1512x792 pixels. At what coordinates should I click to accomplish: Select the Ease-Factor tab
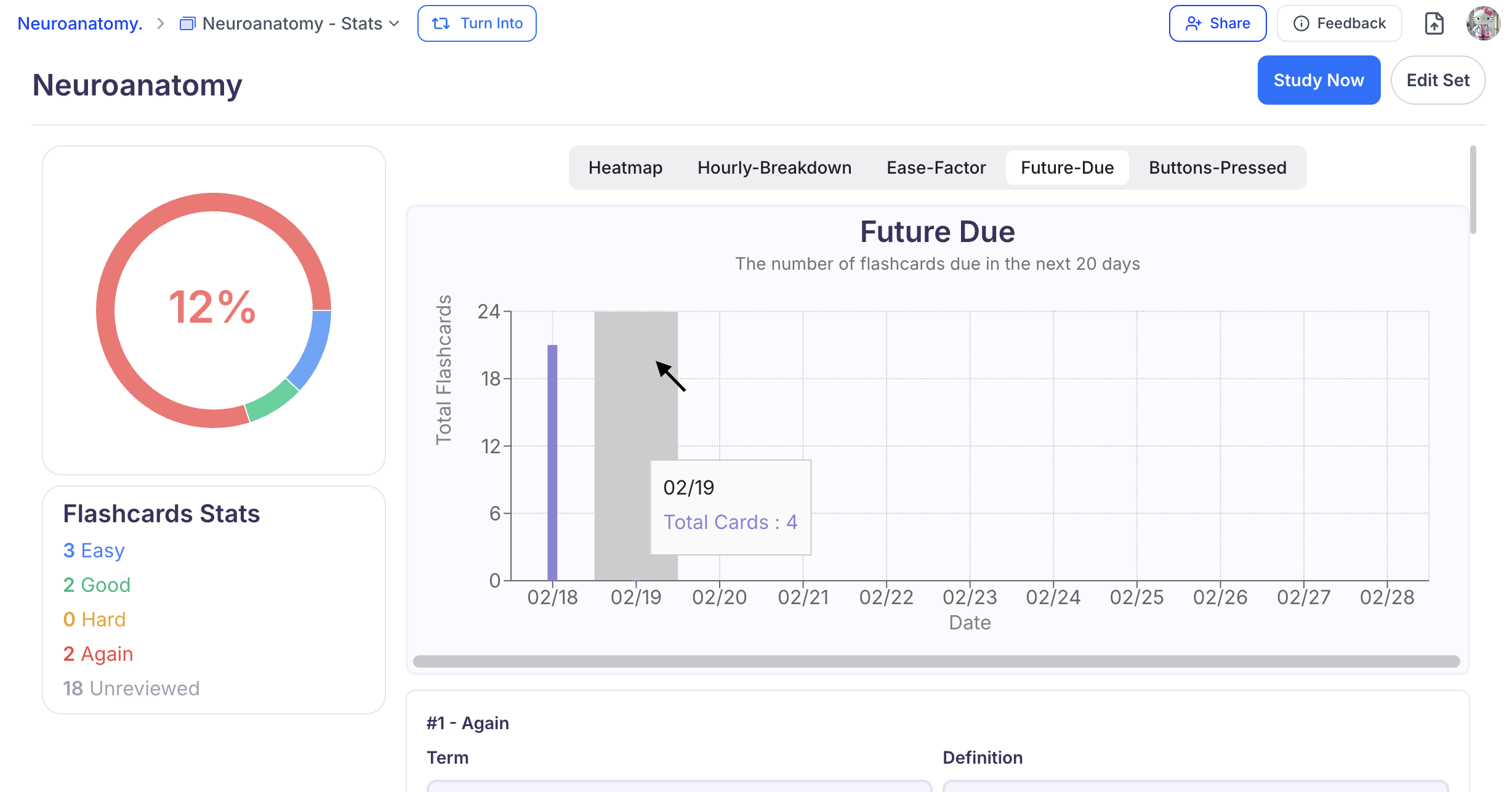tap(936, 168)
